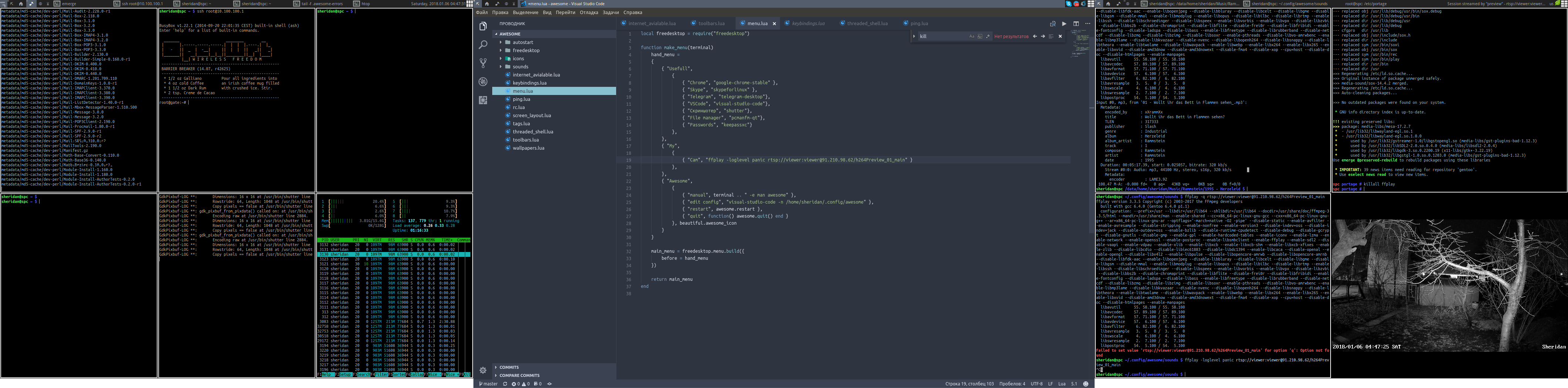Toggle match case in find widget
This screenshot has height=388, width=1568.
[971, 37]
